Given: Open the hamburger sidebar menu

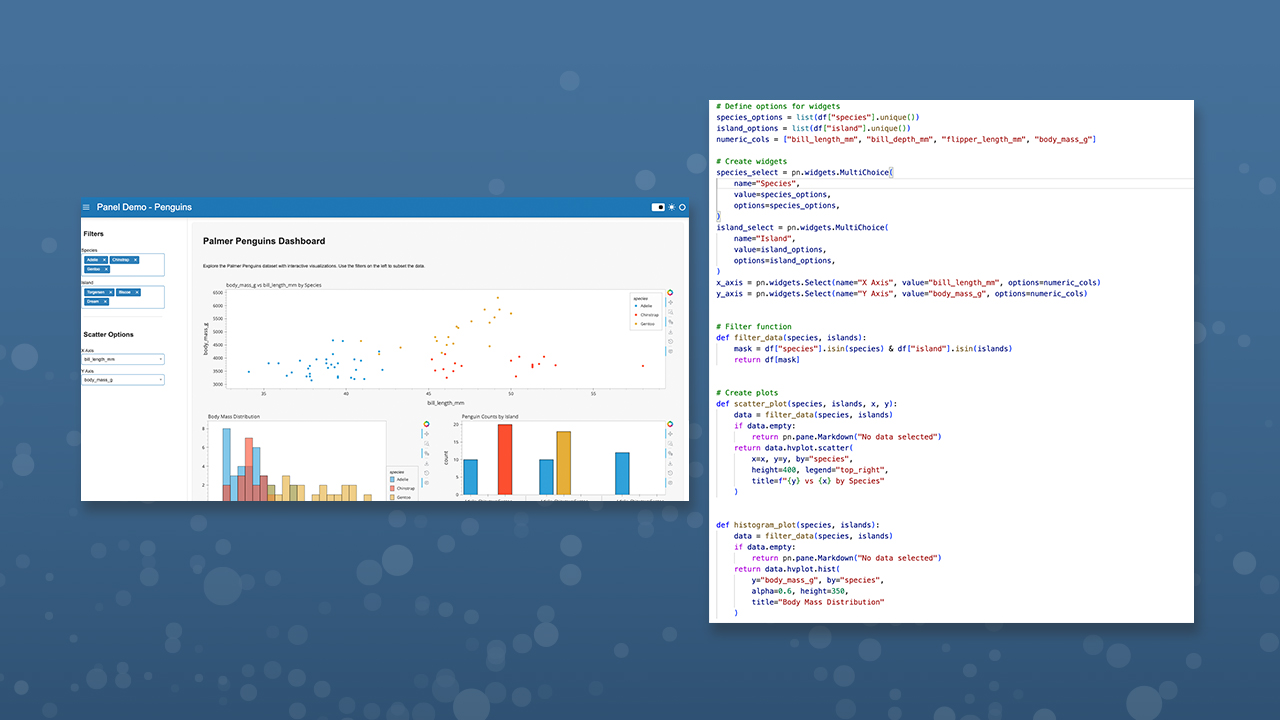Looking at the screenshot, I should click(86, 207).
